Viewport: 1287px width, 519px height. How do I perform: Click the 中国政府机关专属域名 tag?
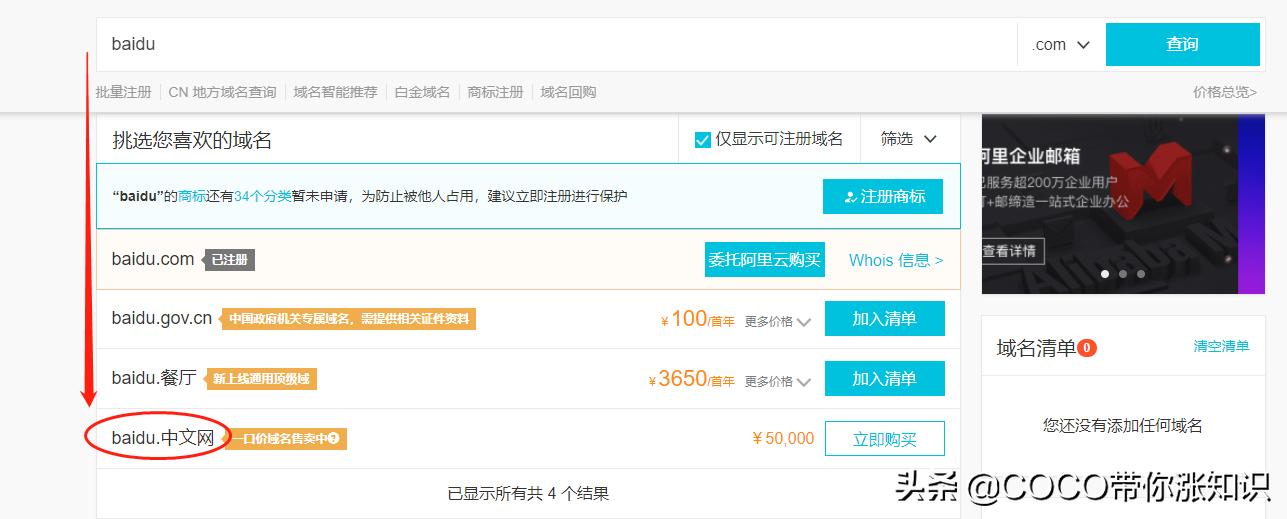(348, 319)
